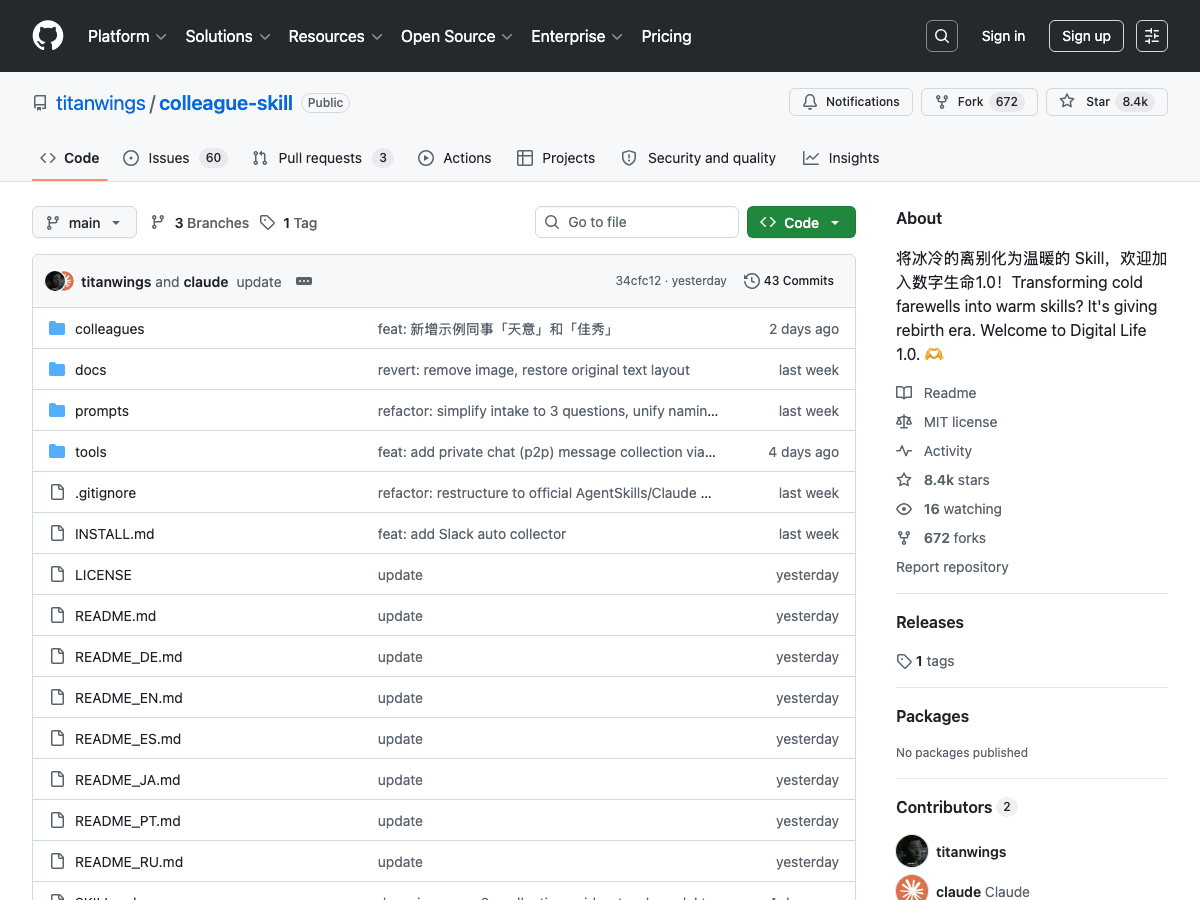Click the history clock icon near 43 Commits
This screenshot has width=1200, height=900.
point(752,281)
